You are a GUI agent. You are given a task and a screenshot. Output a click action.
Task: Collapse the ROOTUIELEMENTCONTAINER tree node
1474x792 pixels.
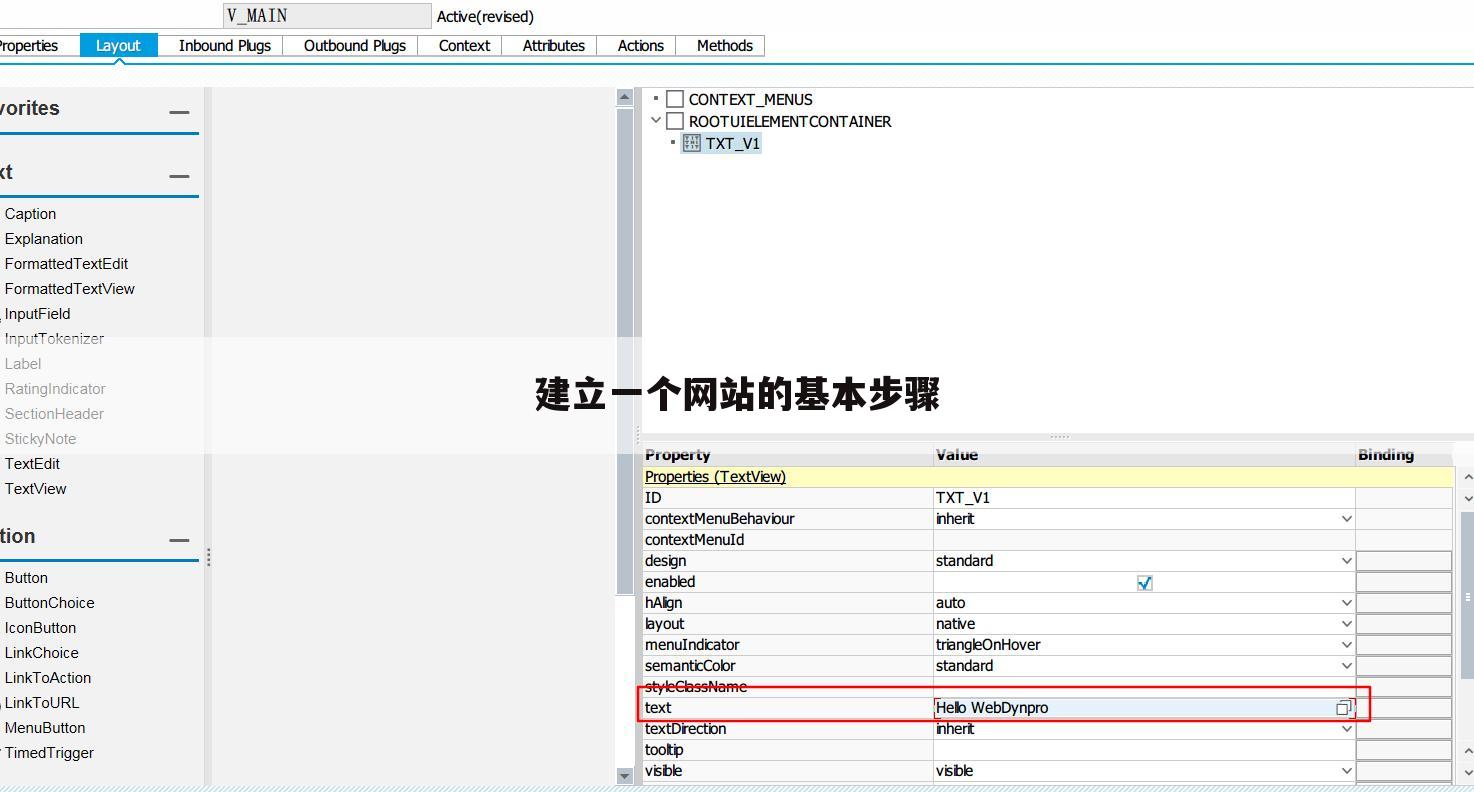655,121
